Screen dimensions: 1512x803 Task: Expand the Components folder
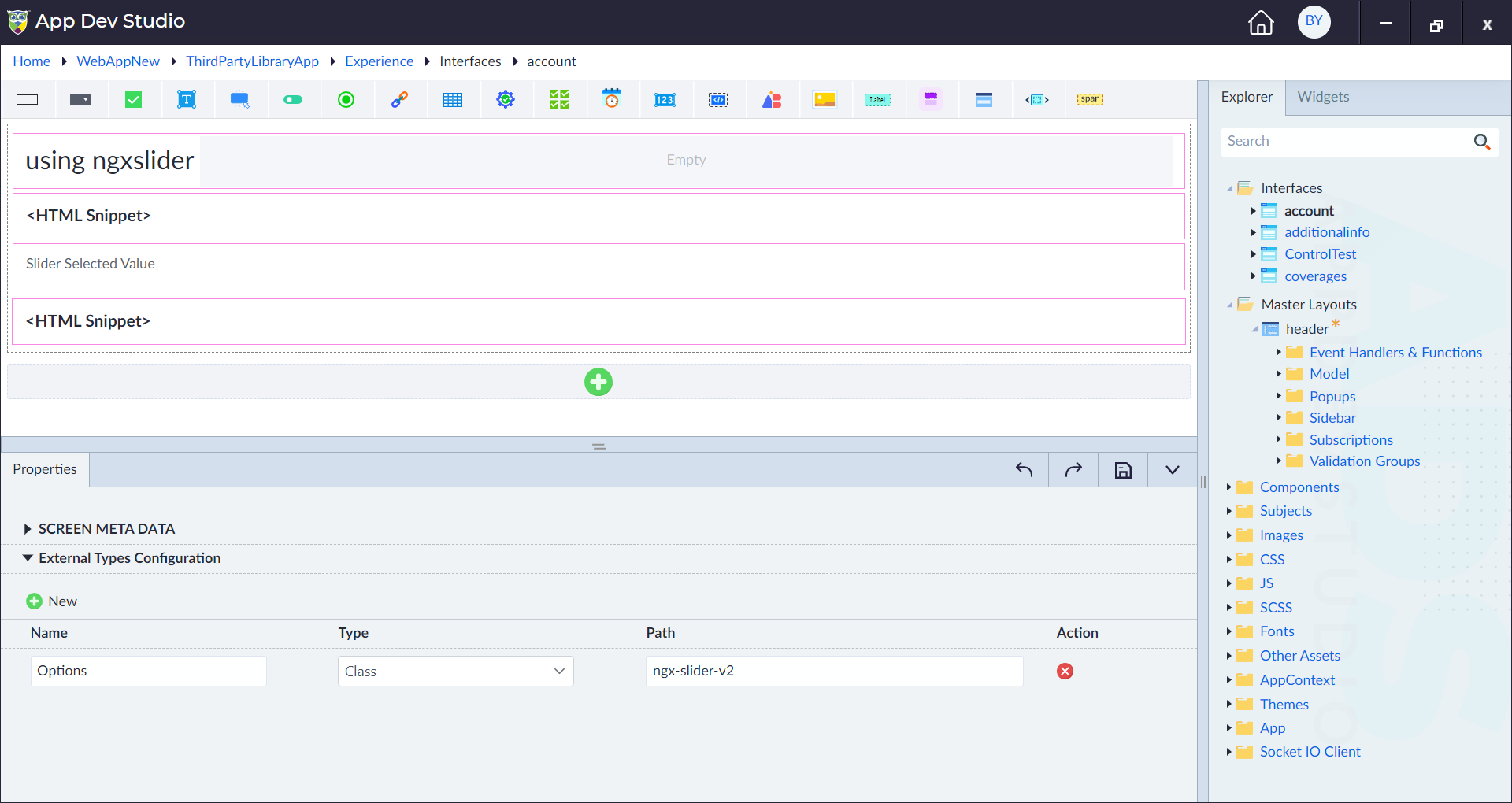pos(1228,487)
